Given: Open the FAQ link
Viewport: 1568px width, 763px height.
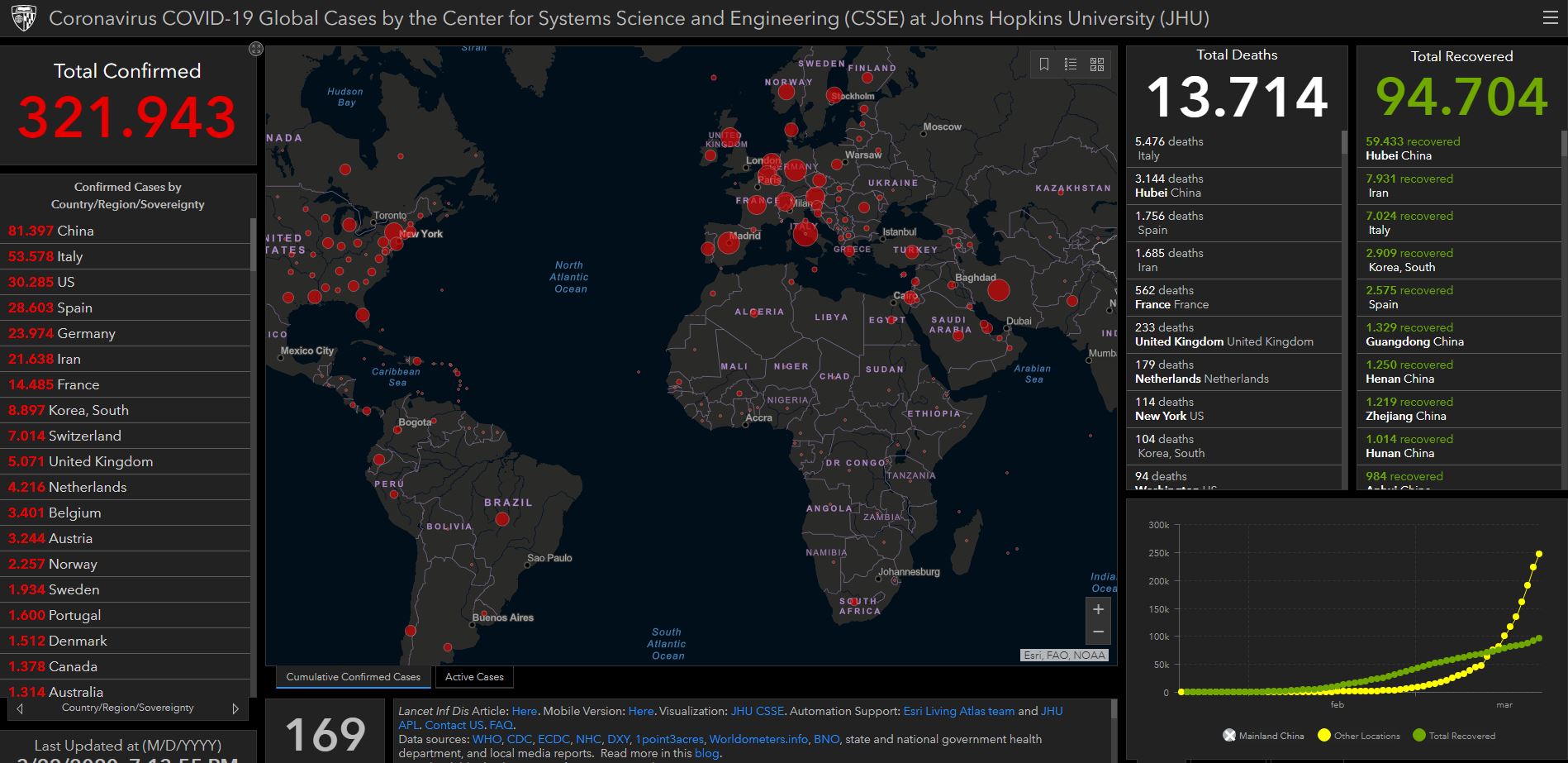Looking at the screenshot, I should click(x=501, y=725).
